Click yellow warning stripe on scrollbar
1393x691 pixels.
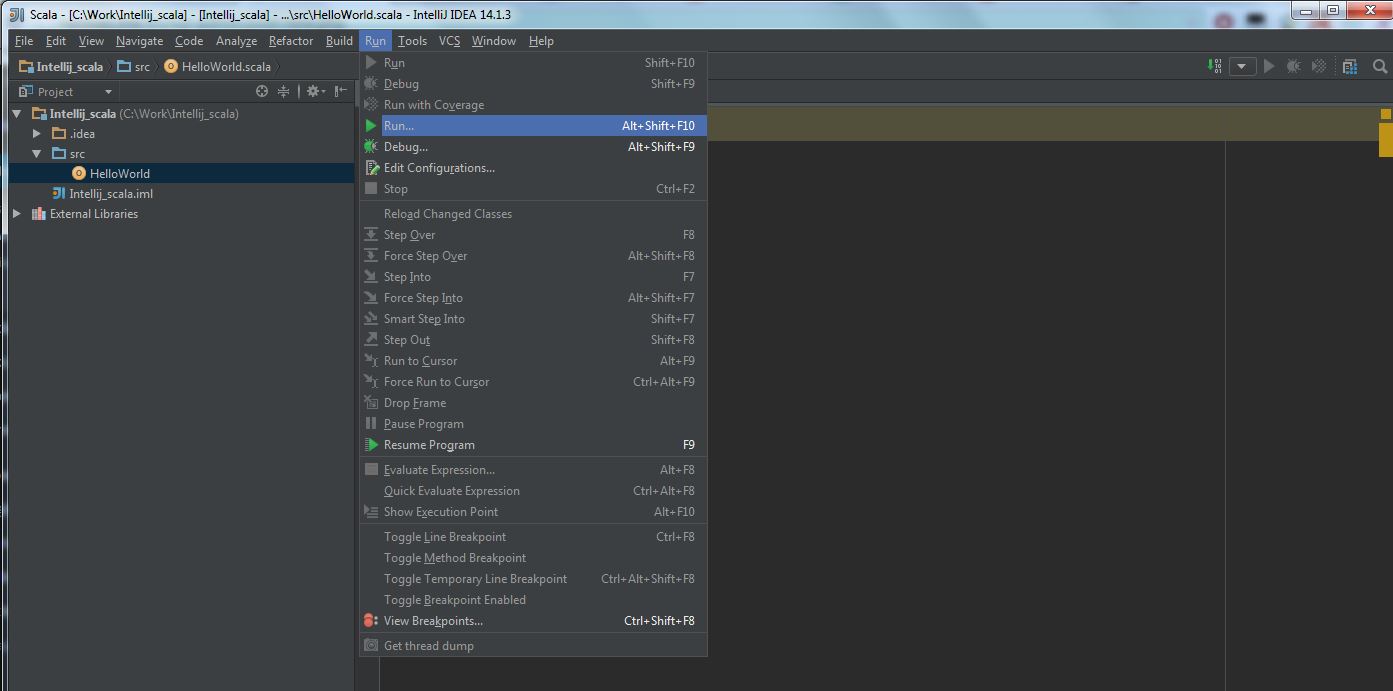pyautogui.click(x=1386, y=139)
